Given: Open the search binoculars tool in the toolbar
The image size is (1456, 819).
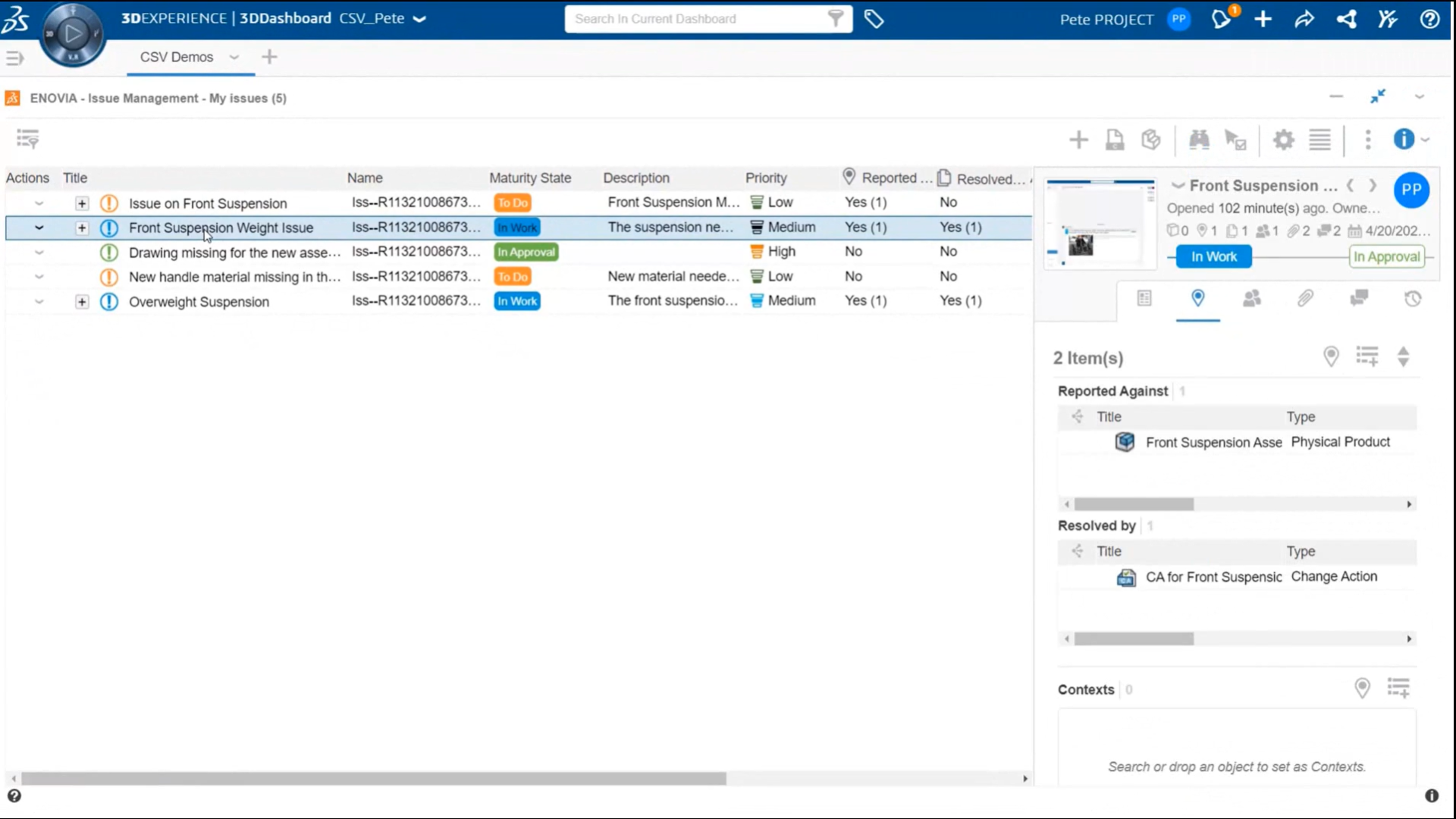Looking at the screenshot, I should (1200, 140).
